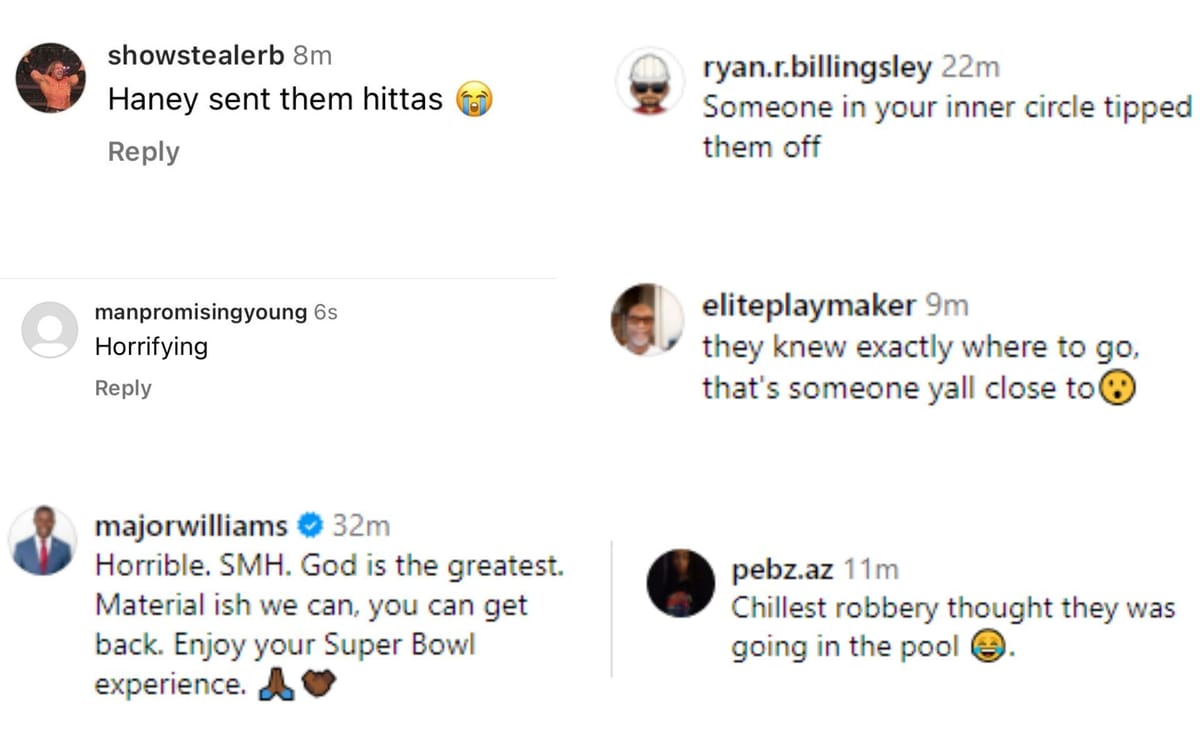Screen dimensions: 1200x750
Task: Click Reply under showstealerb's comment
Action: pos(143,152)
